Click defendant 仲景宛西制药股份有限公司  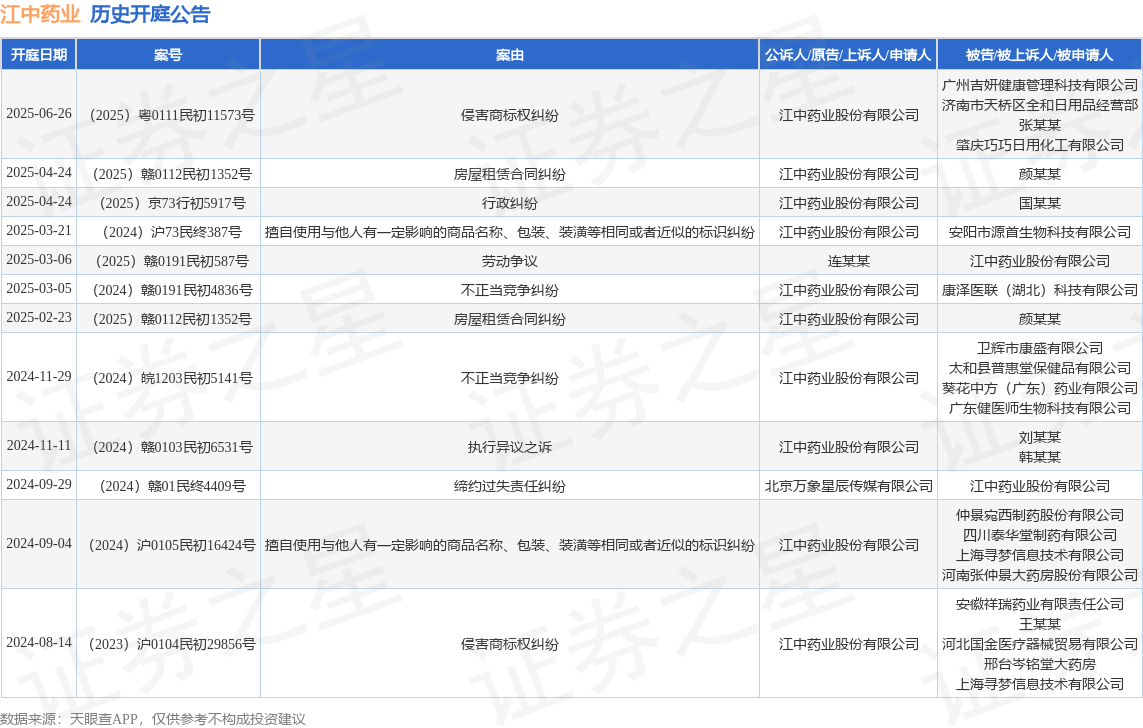pos(1039,515)
